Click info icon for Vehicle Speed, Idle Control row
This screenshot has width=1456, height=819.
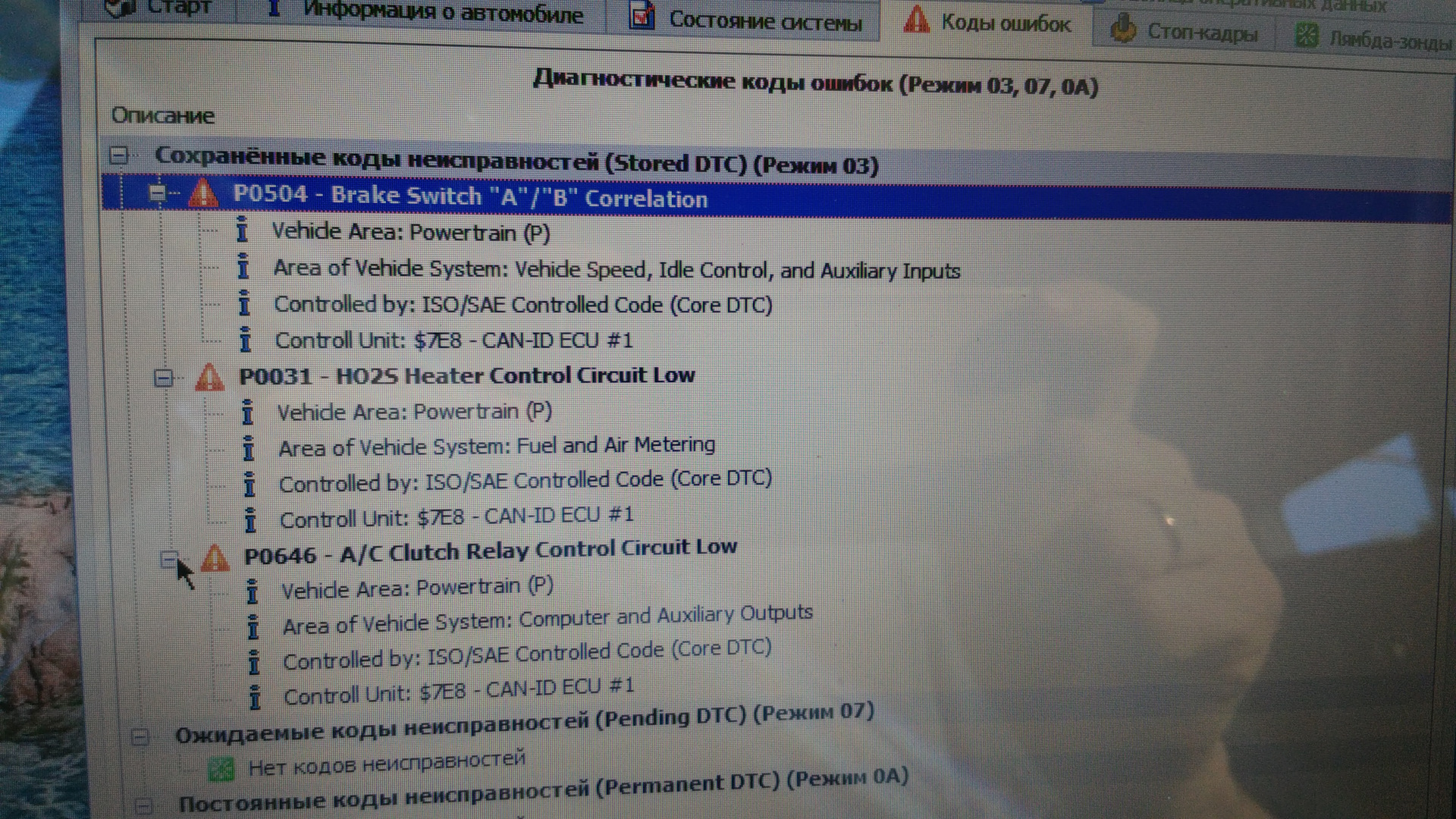[x=243, y=266]
